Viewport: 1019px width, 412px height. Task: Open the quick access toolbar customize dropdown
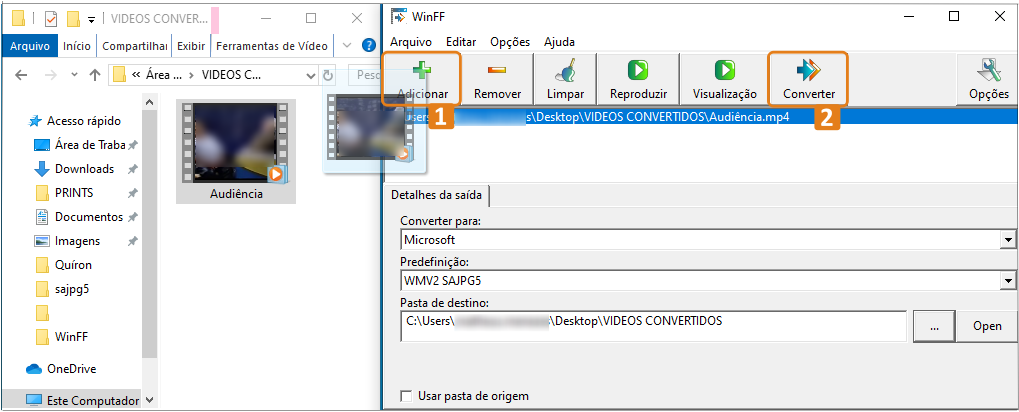(x=91, y=19)
